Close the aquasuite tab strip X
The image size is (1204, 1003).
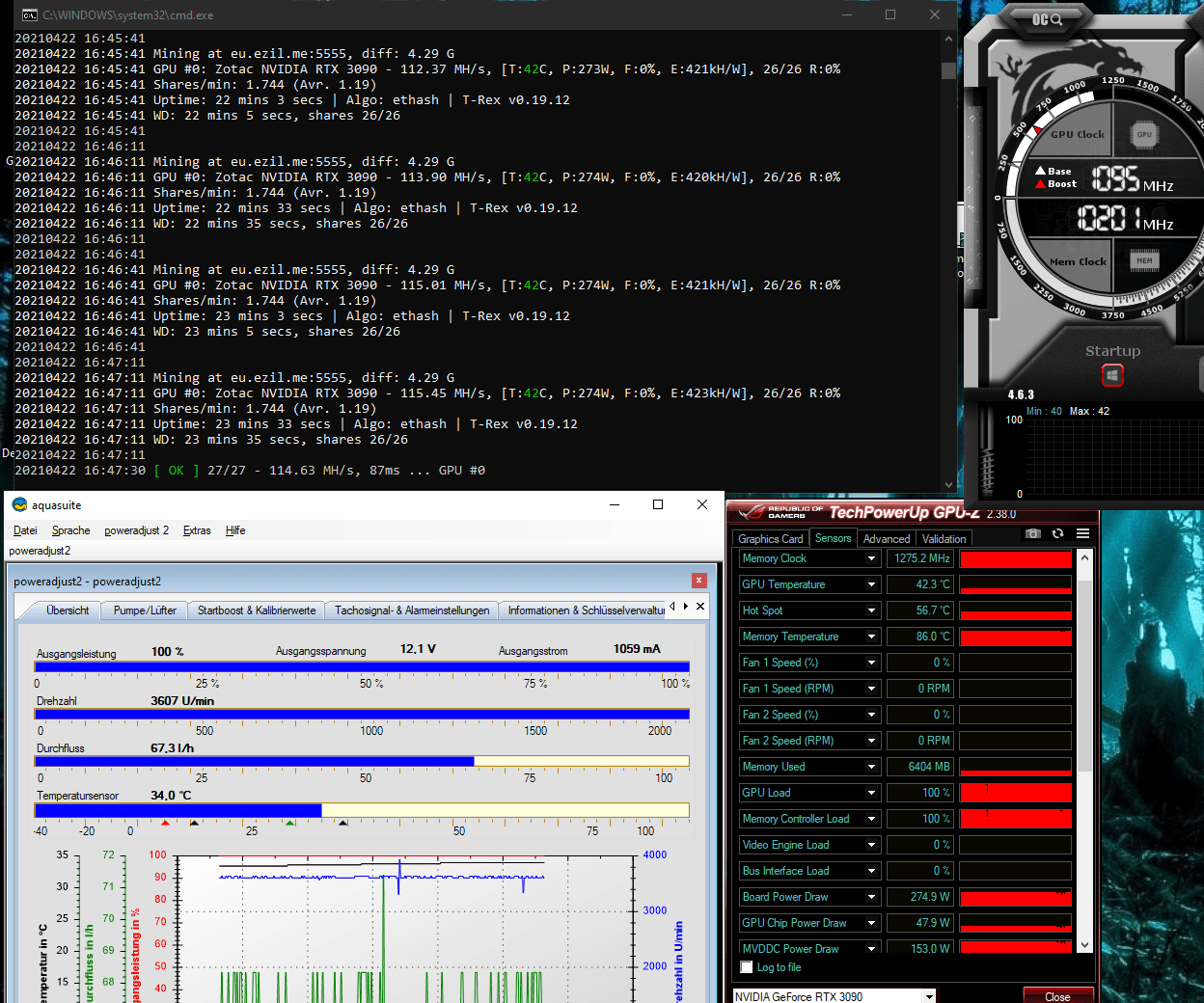pyautogui.click(x=700, y=606)
